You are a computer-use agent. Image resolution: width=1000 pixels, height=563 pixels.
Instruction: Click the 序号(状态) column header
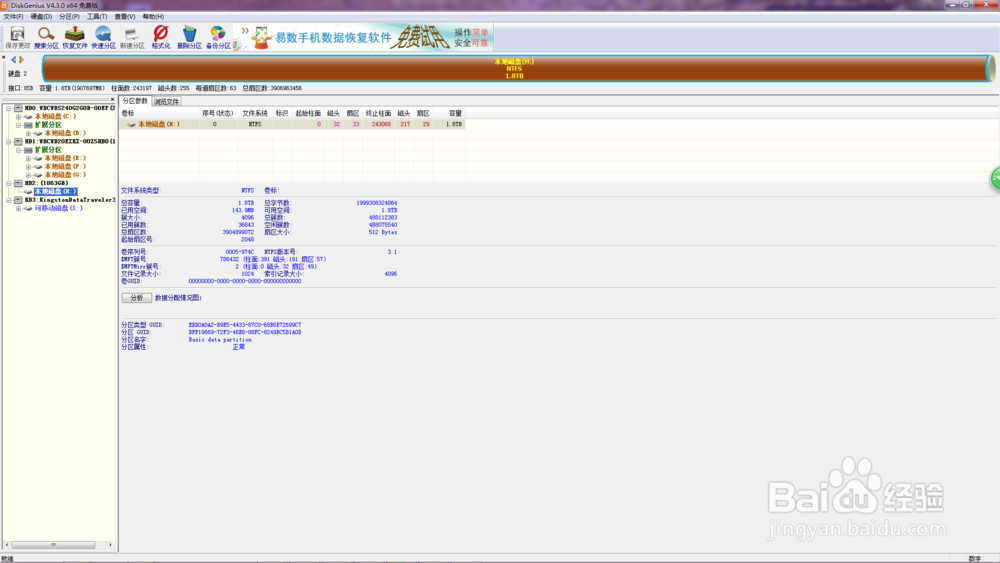pyautogui.click(x=217, y=113)
